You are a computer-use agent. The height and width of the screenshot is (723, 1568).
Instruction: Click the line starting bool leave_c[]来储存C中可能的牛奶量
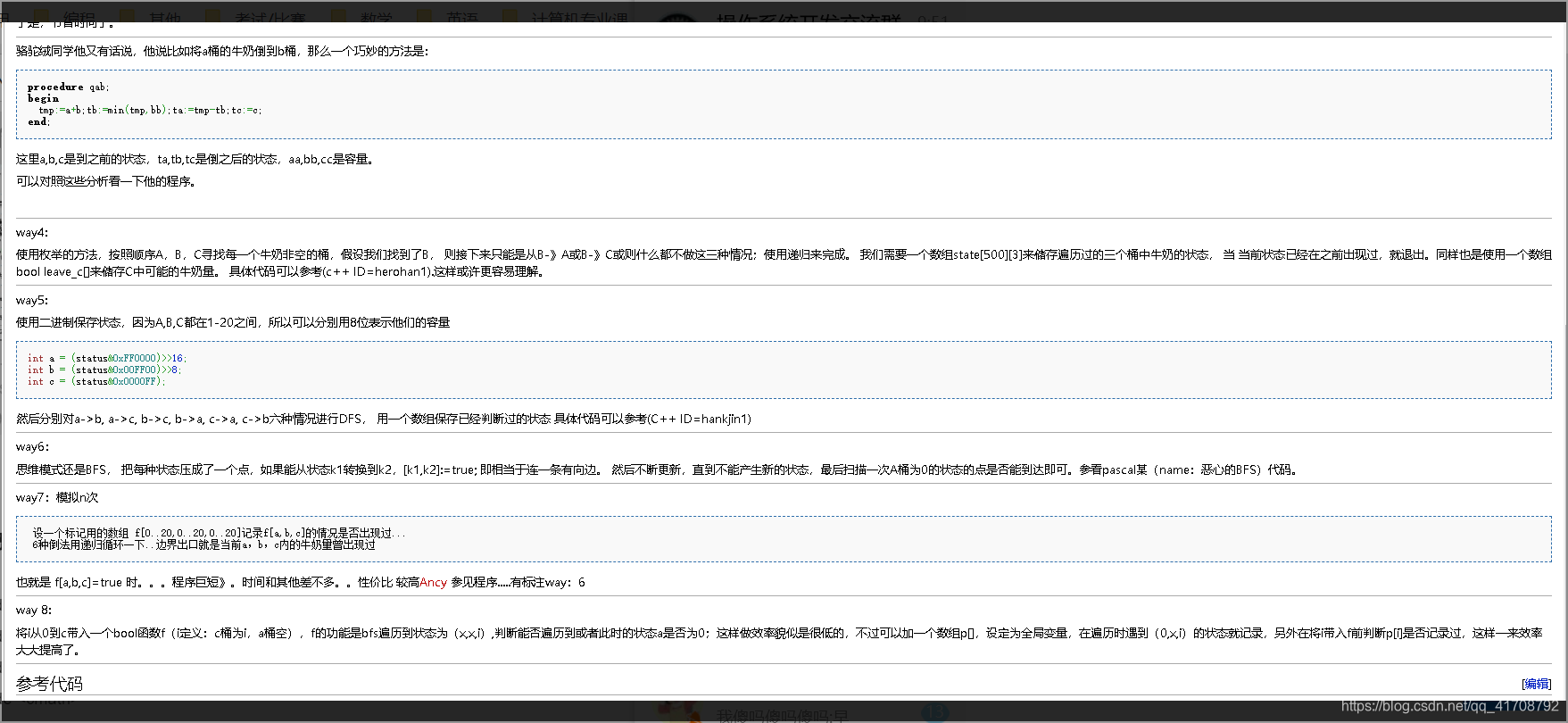[280, 271]
